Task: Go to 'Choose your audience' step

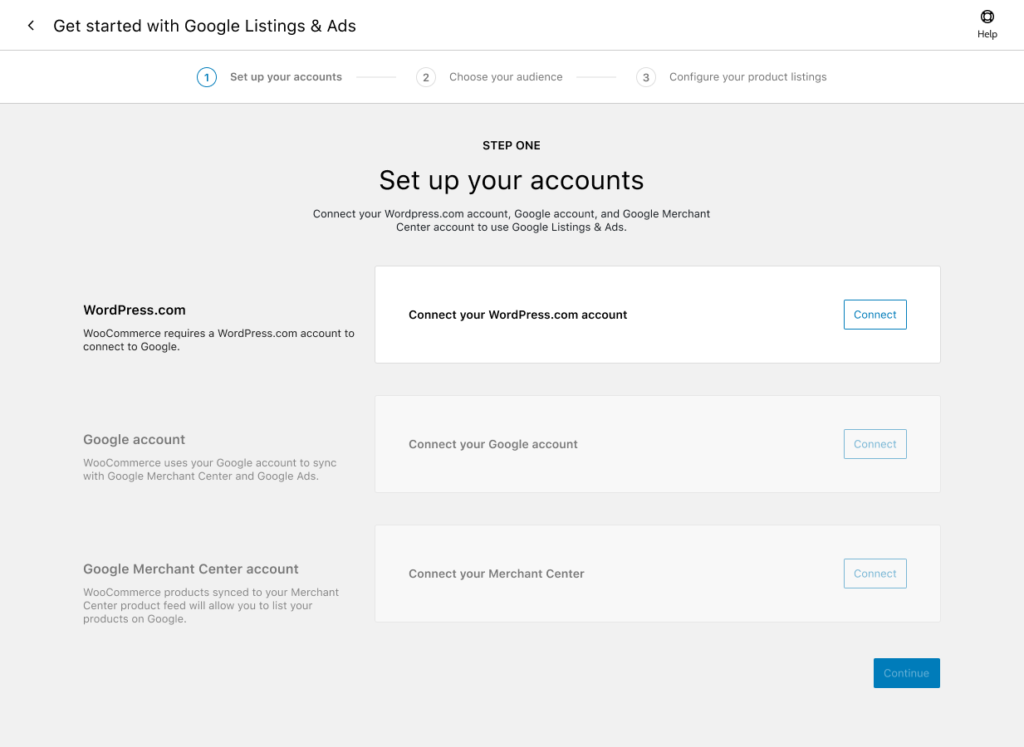Action: 505,77
